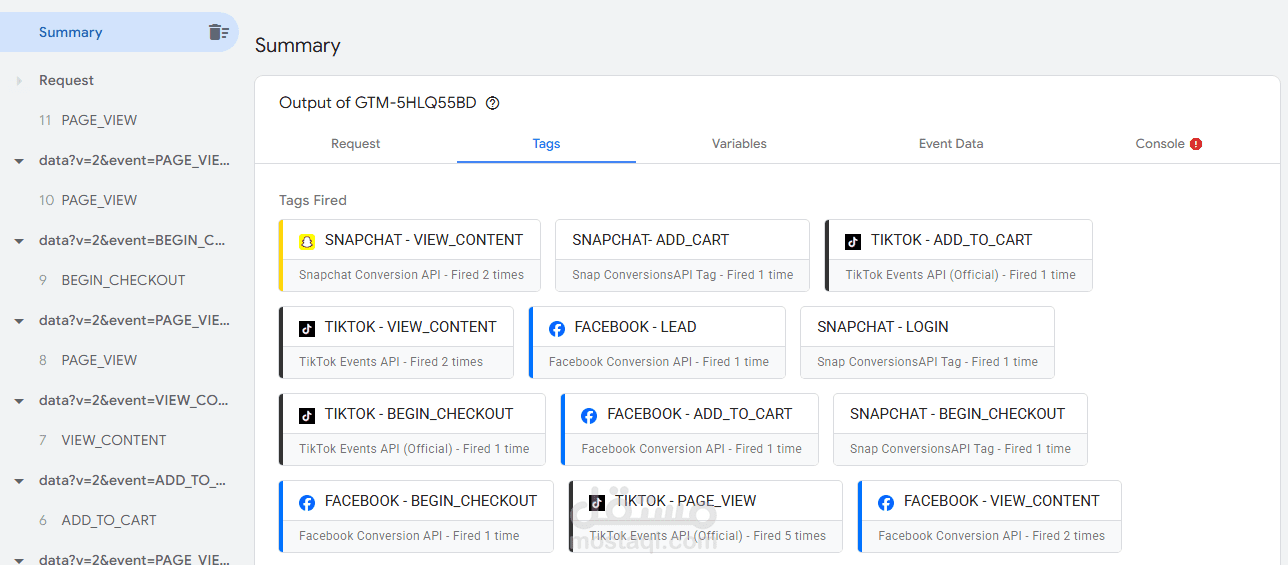Select event 9 BEGIN_CHECKOUT in sidebar
Screen dimensions: 1288x565
pyautogui.click(x=123, y=280)
